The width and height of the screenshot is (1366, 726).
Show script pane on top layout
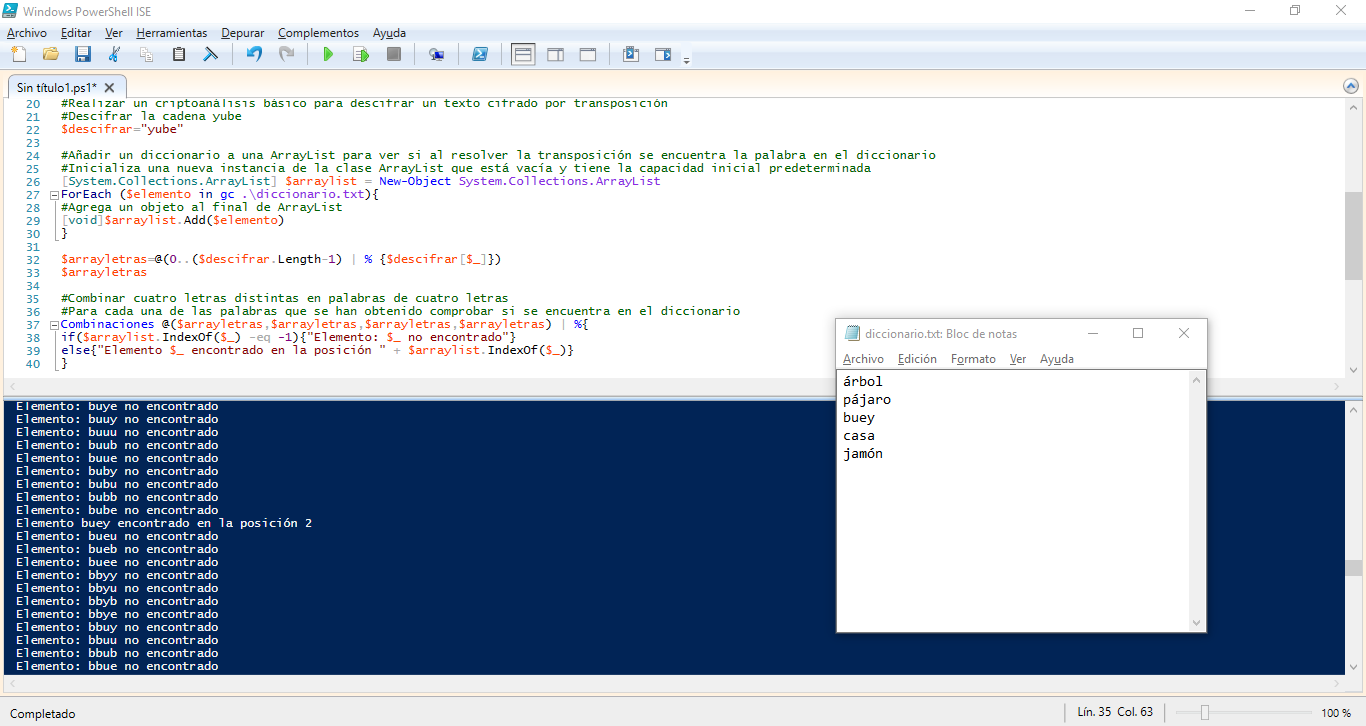(x=523, y=54)
